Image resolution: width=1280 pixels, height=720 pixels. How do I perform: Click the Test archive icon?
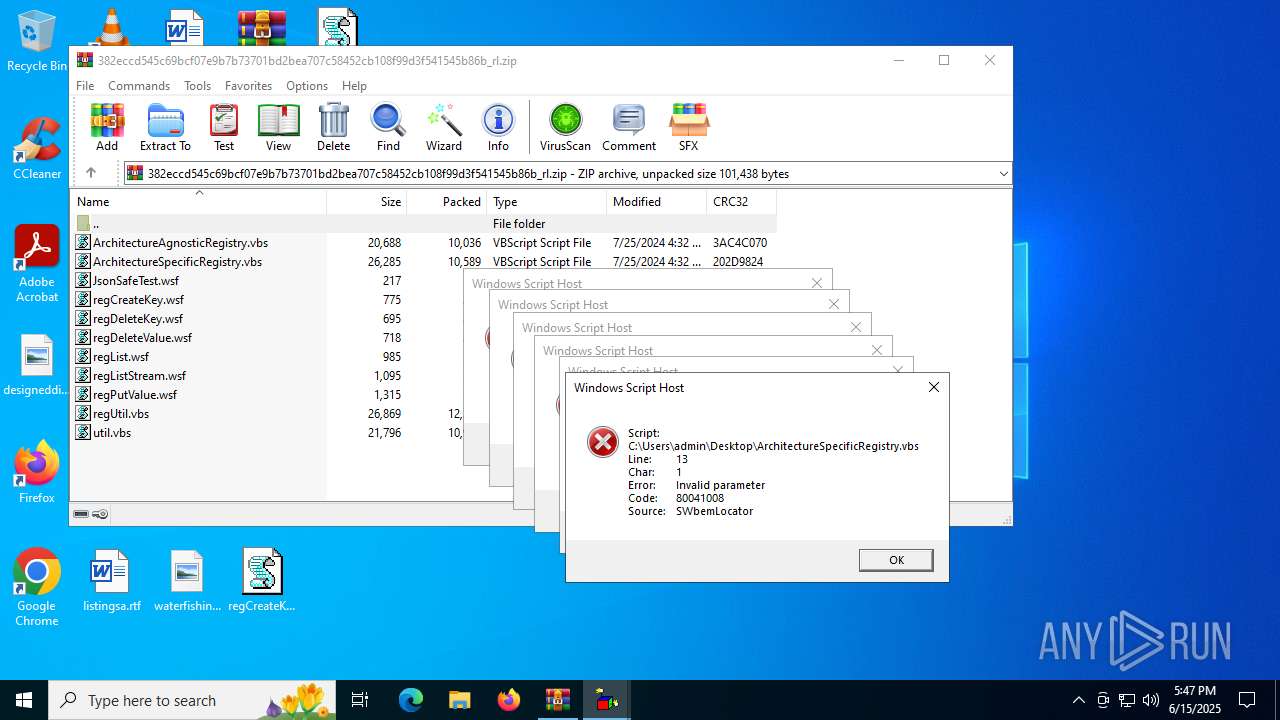pos(224,127)
